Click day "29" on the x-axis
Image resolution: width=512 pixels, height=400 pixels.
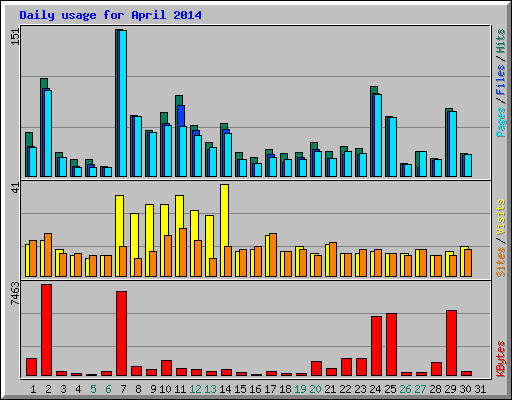coord(450,389)
